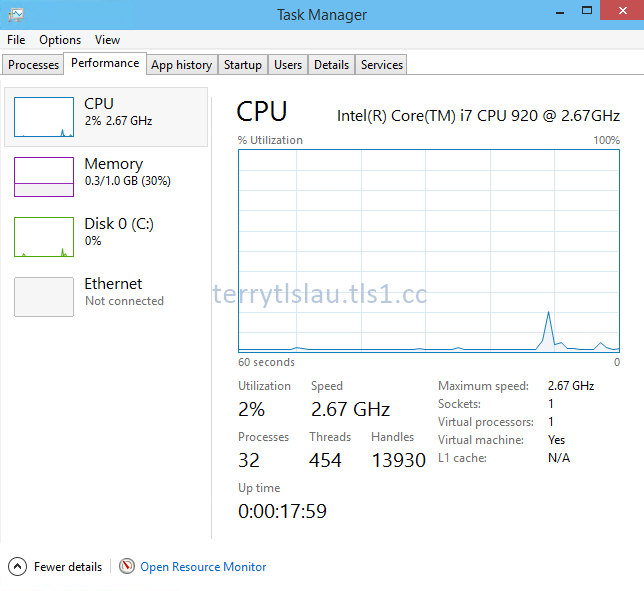644x591 pixels.
Task: Switch to the Details tab
Action: tap(331, 65)
